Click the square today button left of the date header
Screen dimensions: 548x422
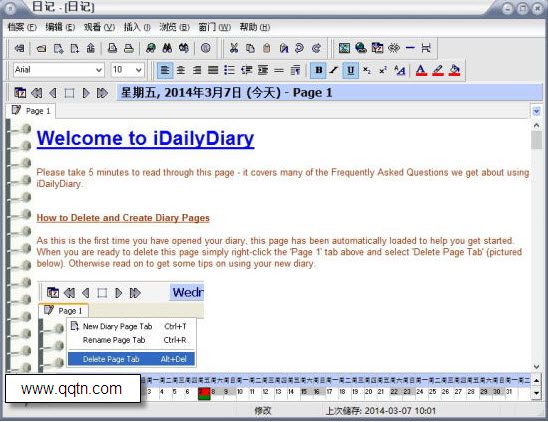pos(70,93)
